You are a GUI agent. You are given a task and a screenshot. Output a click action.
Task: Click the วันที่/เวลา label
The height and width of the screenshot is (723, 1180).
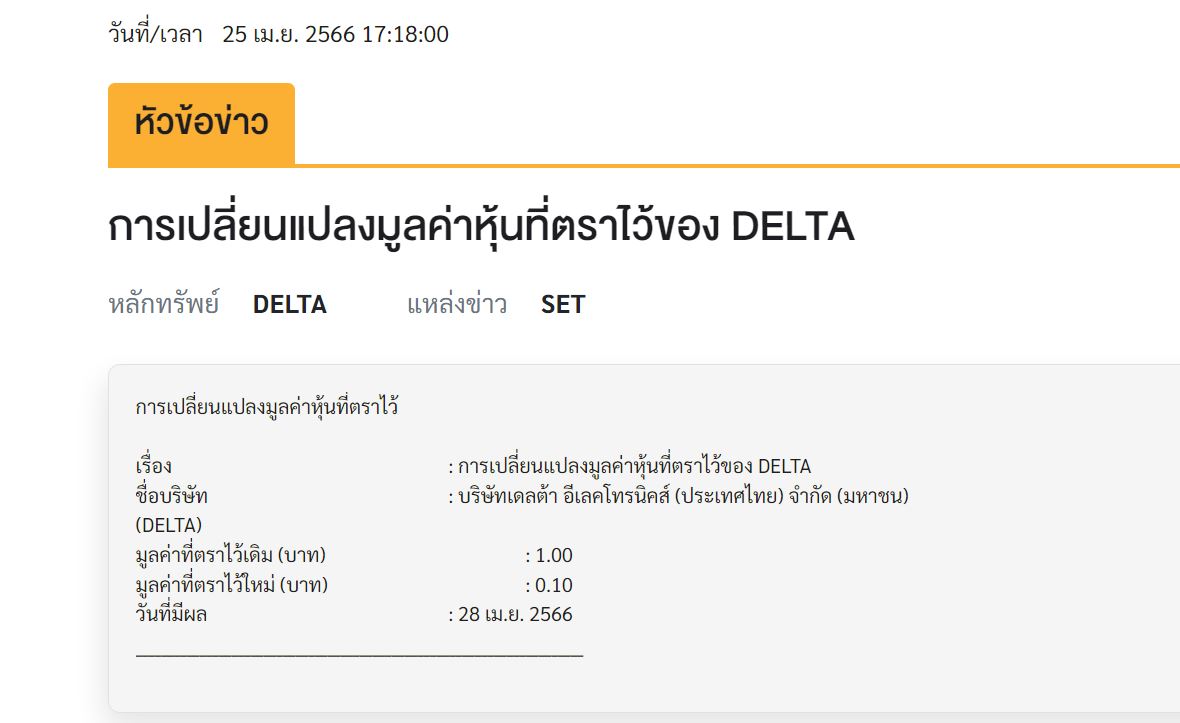[x=156, y=35]
